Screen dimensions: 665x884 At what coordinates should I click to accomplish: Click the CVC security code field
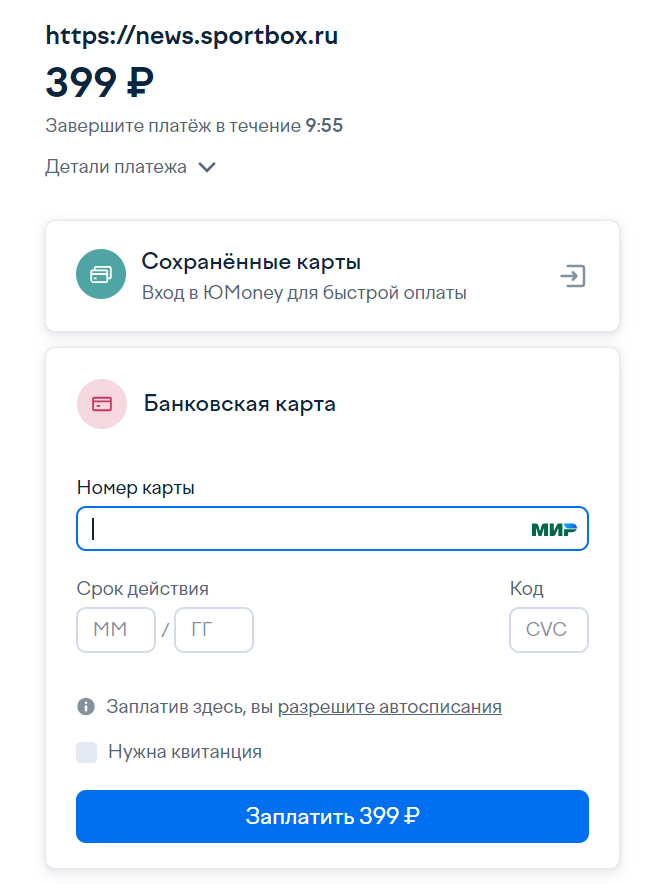[x=548, y=630]
